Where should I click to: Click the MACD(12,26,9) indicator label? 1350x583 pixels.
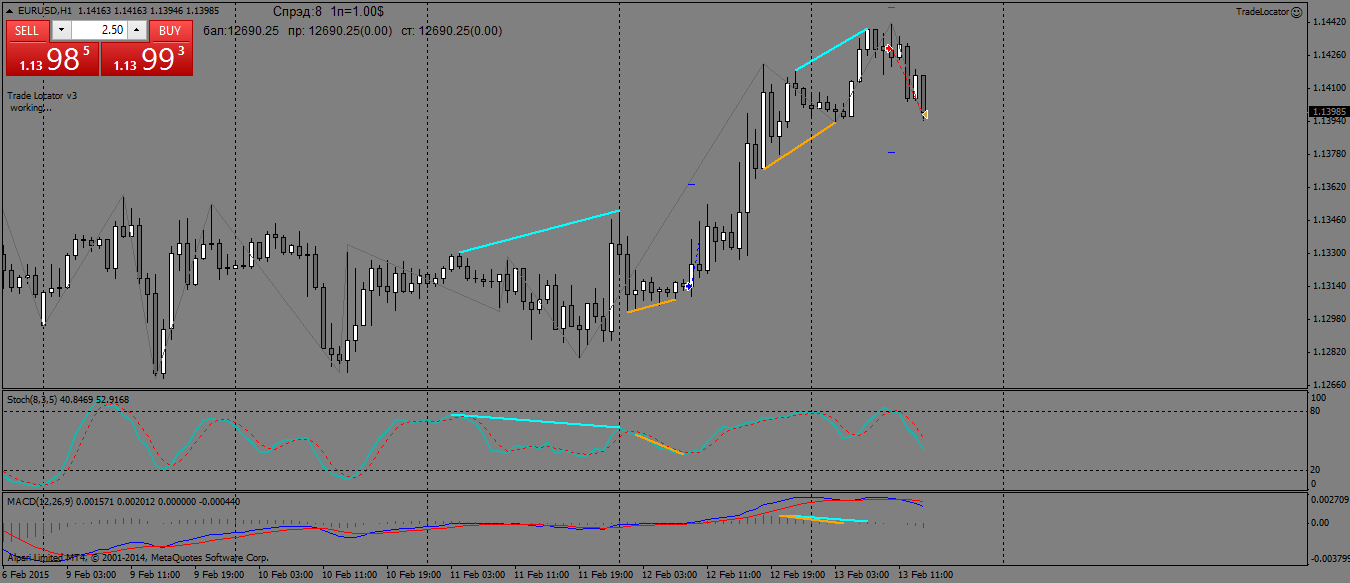click(42, 502)
